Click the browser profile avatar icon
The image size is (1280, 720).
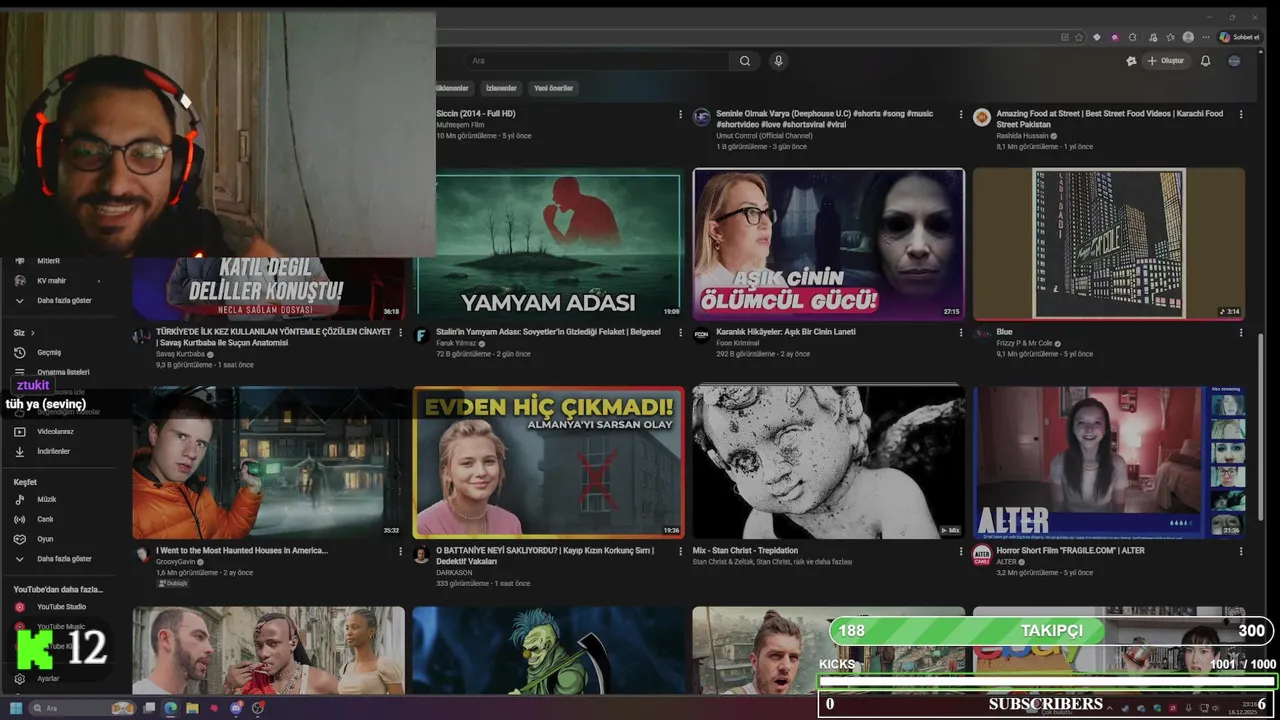point(1188,37)
